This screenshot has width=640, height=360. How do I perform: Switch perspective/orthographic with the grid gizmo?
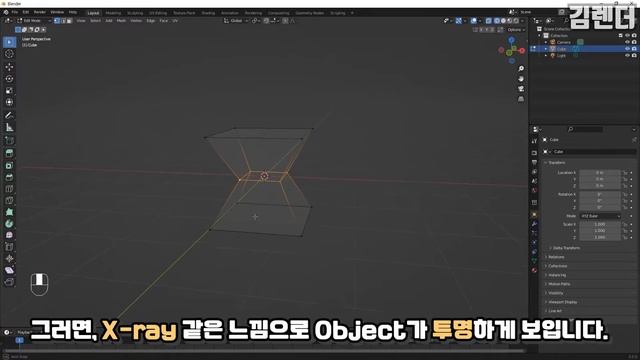tap(521, 99)
